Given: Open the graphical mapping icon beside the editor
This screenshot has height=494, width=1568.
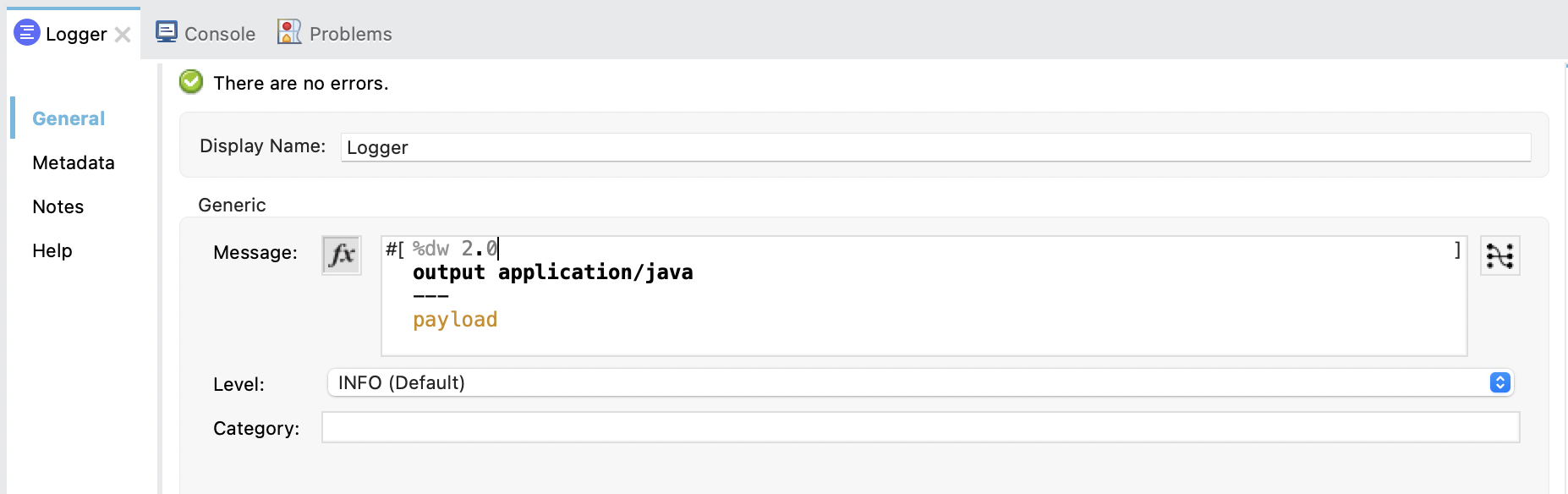Looking at the screenshot, I should coord(1499,255).
